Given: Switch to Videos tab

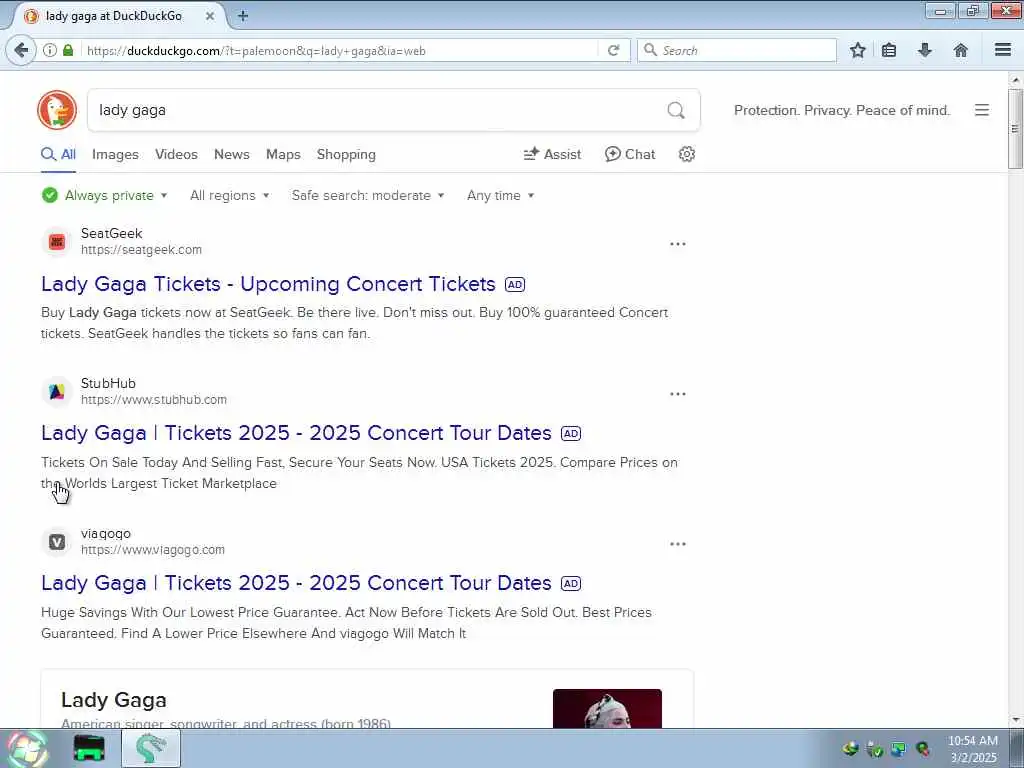Looking at the screenshot, I should [x=176, y=155].
